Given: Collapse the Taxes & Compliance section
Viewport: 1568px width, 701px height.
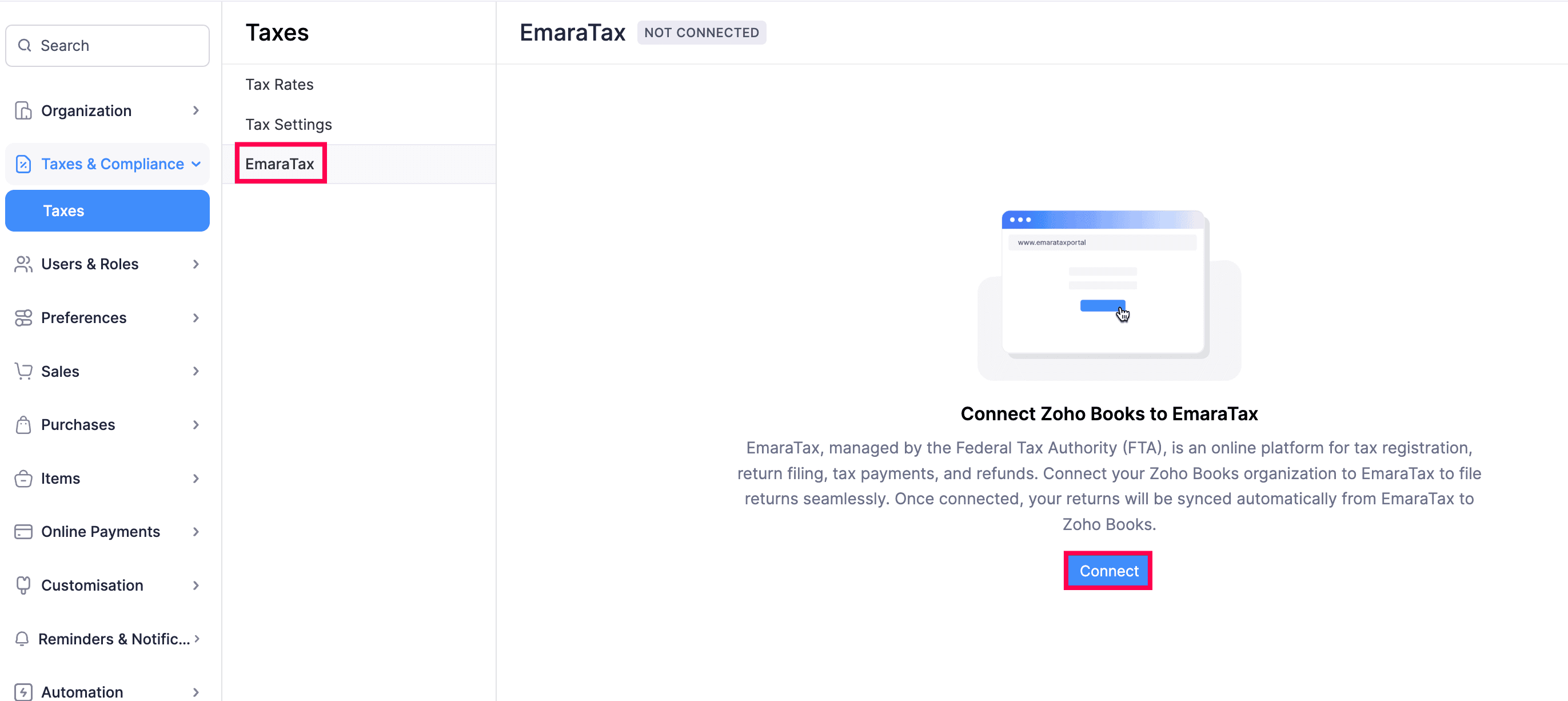Looking at the screenshot, I should tap(196, 164).
